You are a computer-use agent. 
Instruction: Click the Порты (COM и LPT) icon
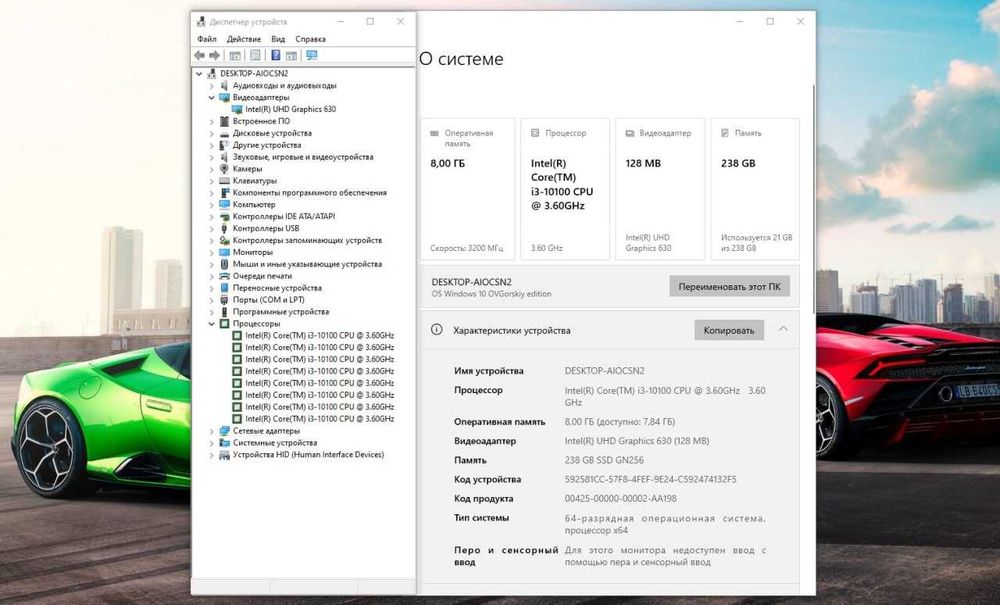pos(224,300)
